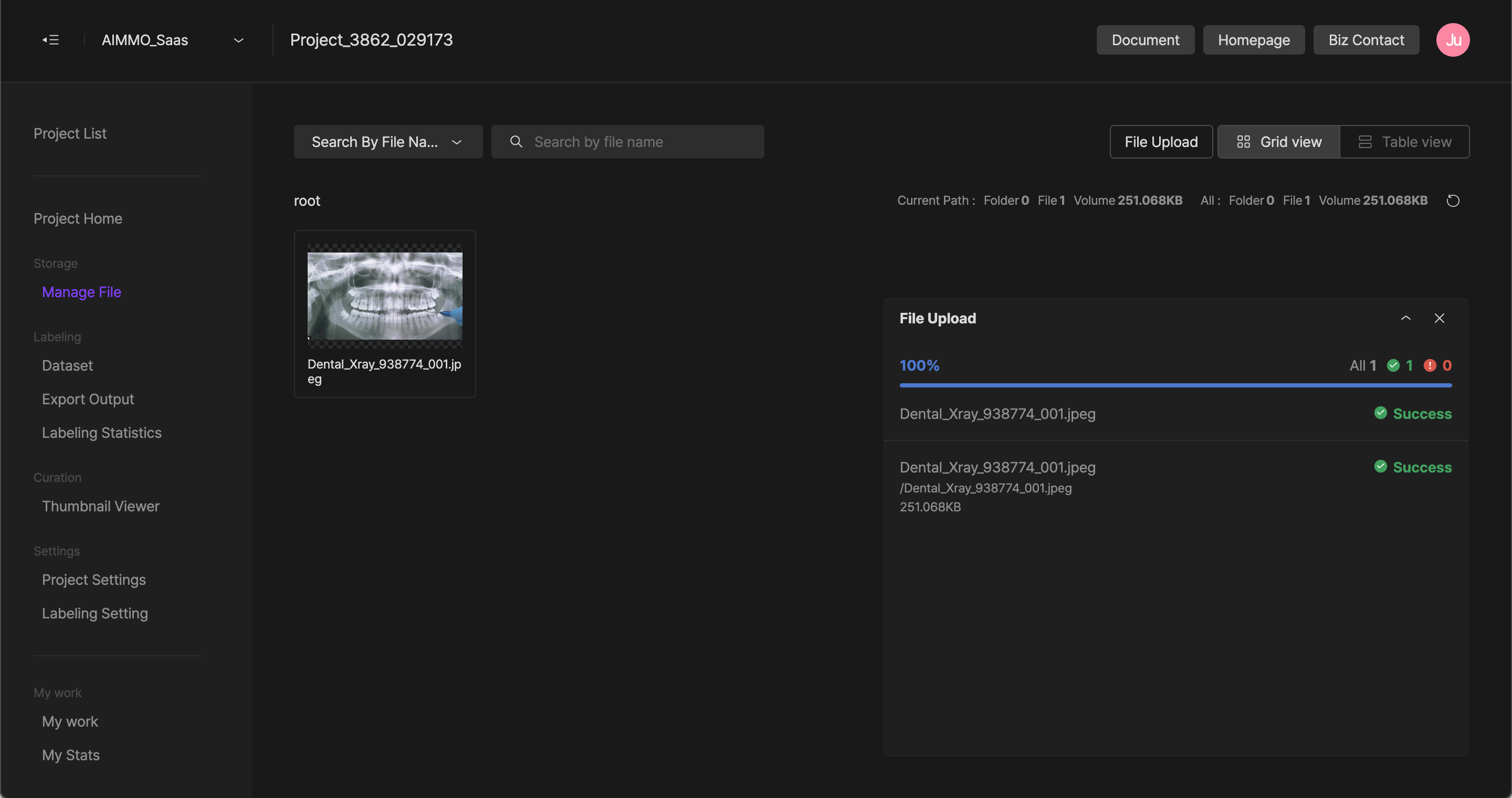Click the Success check icon in the first row

(x=1381, y=413)
